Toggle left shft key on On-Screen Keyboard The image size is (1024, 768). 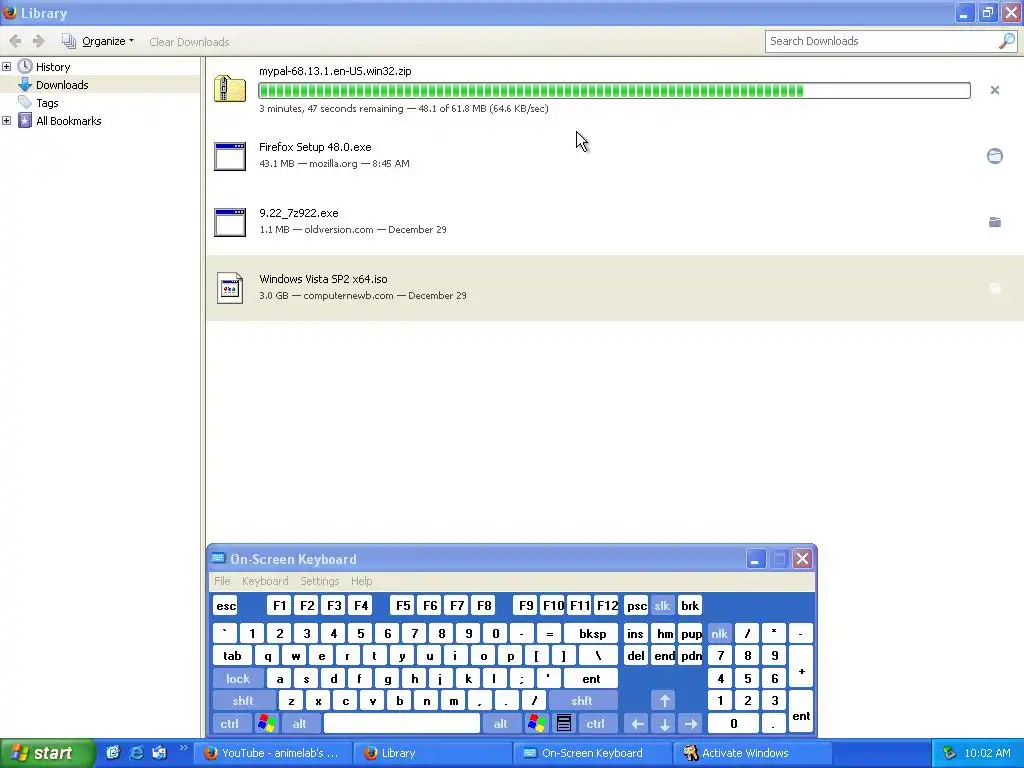pyautogui.click(x=243, y=701)
